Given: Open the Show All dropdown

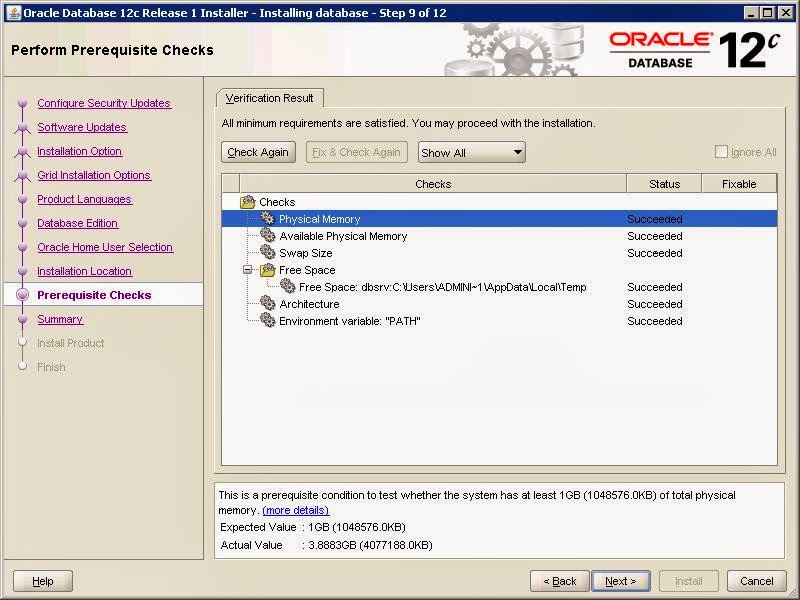Looking at the screenshot, I should 471,153.
